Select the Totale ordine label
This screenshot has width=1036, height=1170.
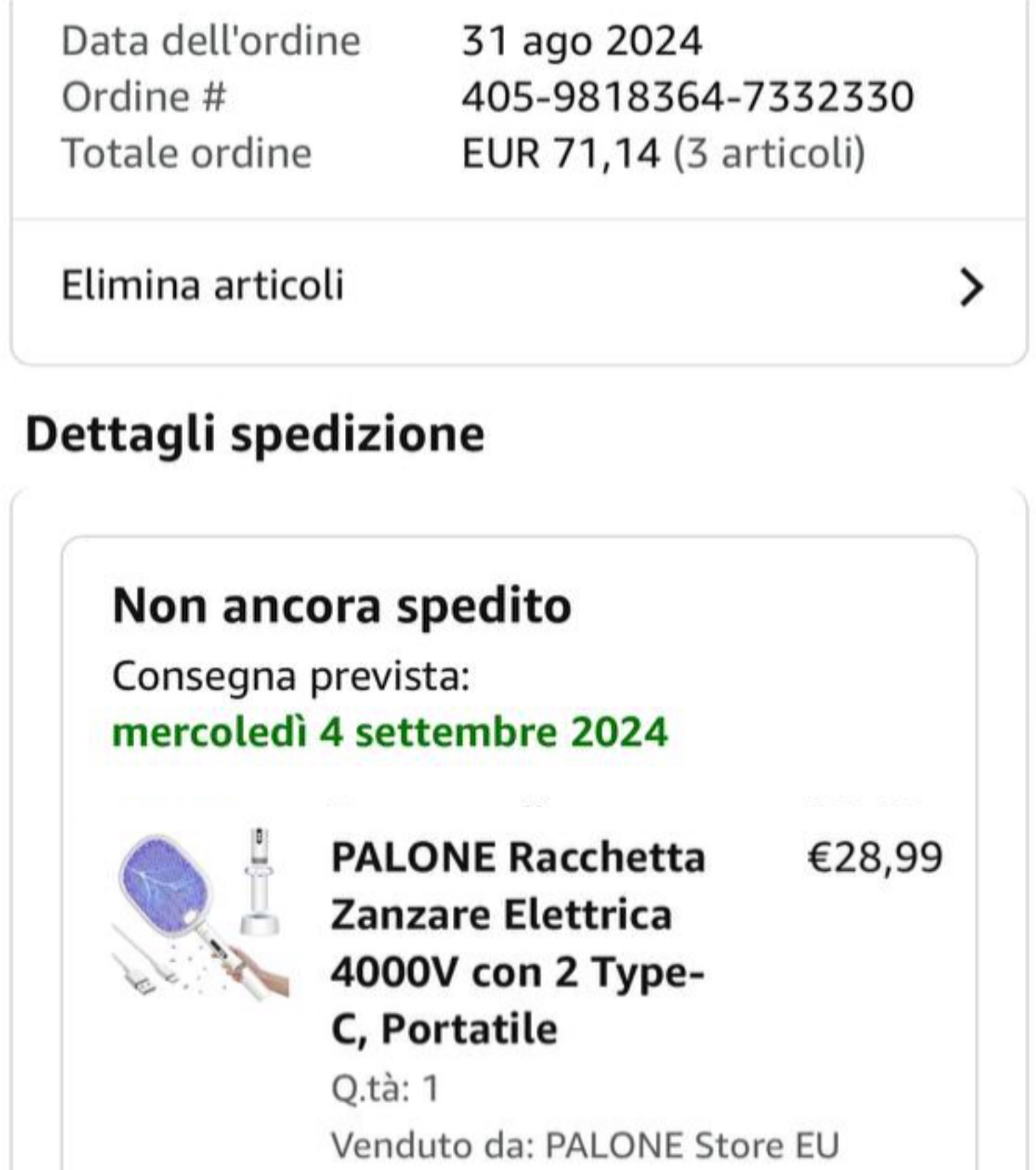186,154
